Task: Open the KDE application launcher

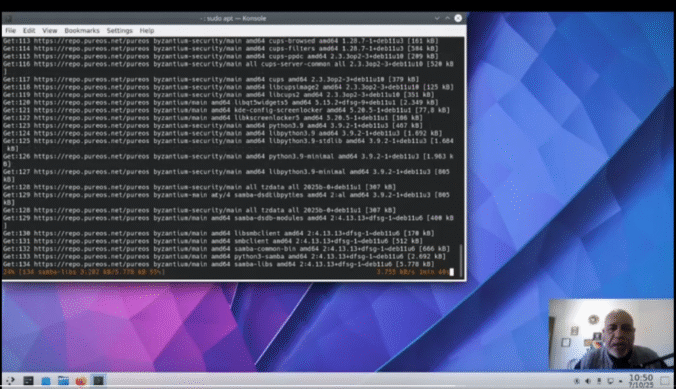Action: tap(10, 380)
